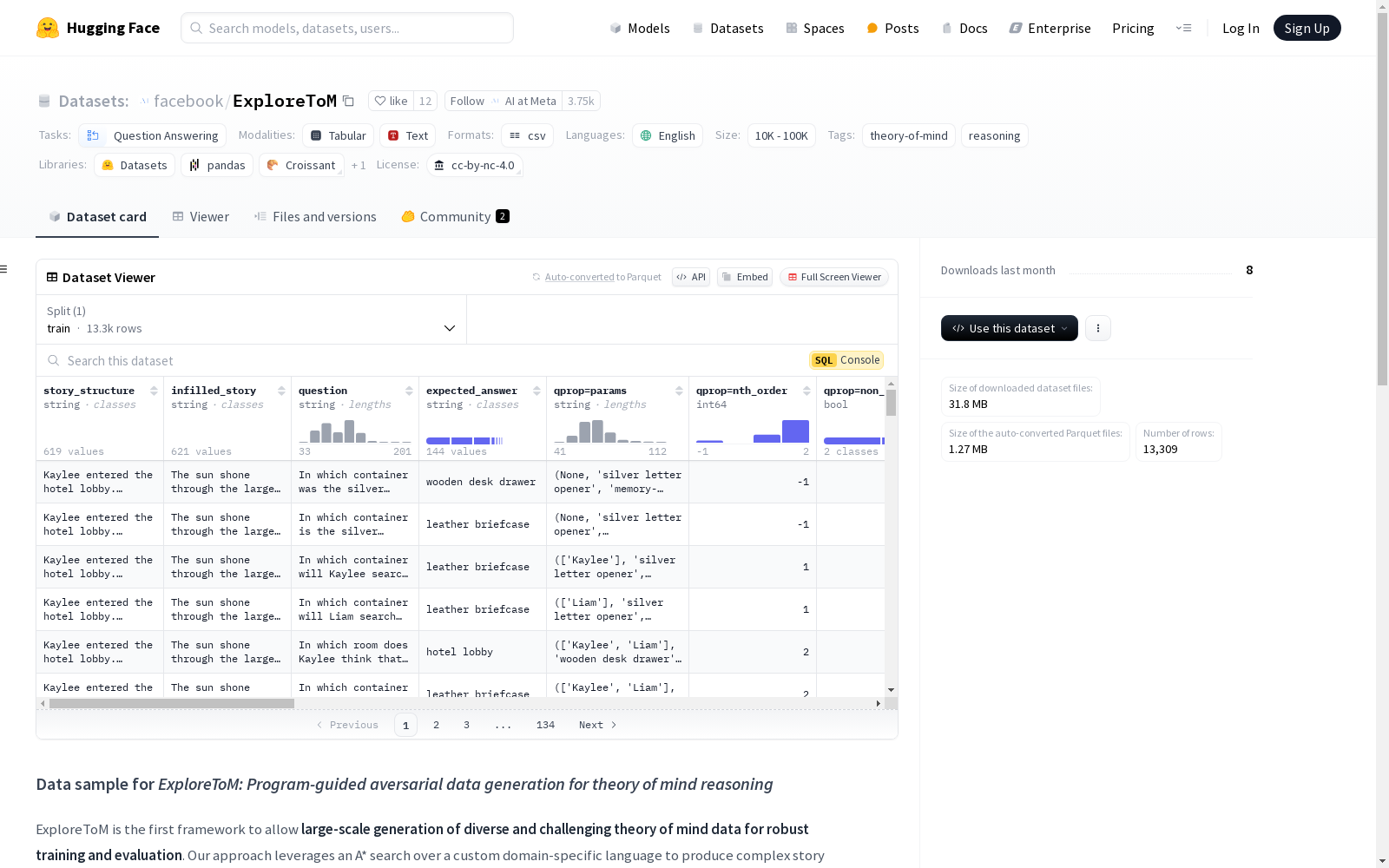Switch to the Viewer tab
Screen dimensions: 1389x868
pyautogui.click(x=201, y=217)
